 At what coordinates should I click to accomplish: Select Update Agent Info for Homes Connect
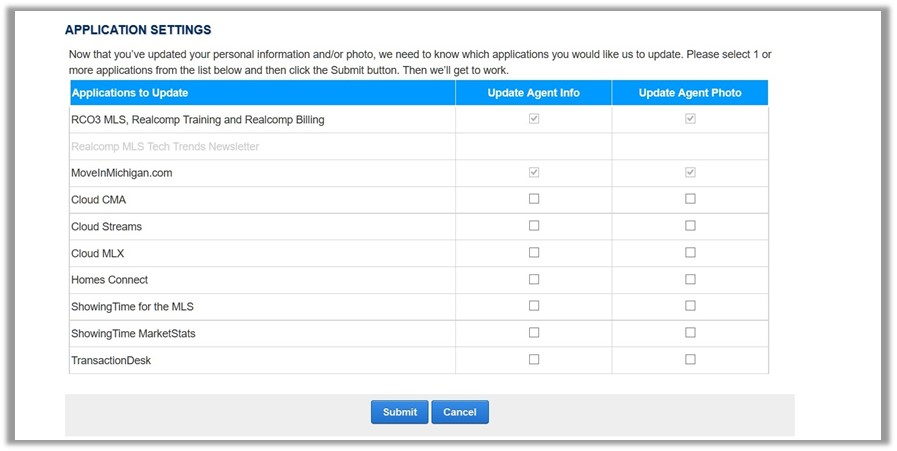tap(534, 279)
